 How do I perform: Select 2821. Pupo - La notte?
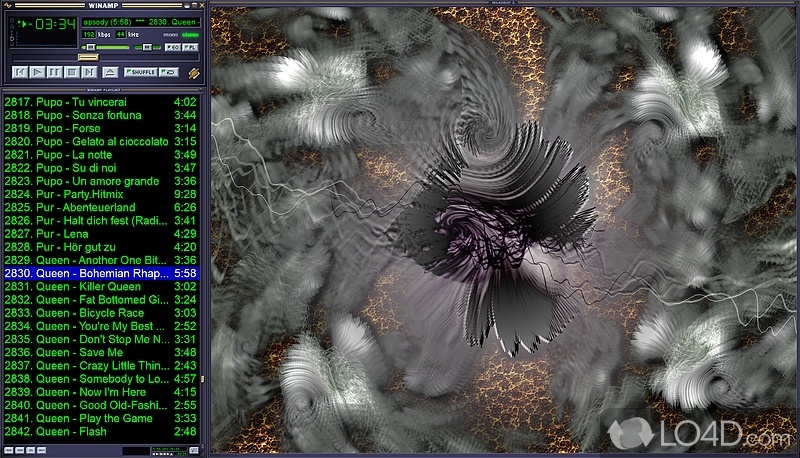(101, 155)
